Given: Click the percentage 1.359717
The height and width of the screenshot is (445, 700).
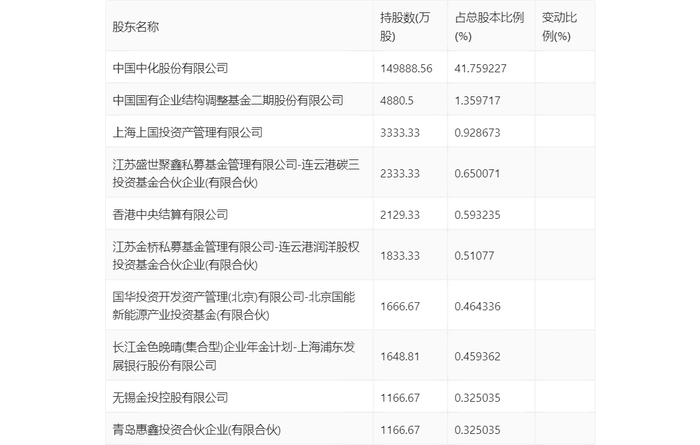Looking at the screenshot, I should [x=477, y=100].
